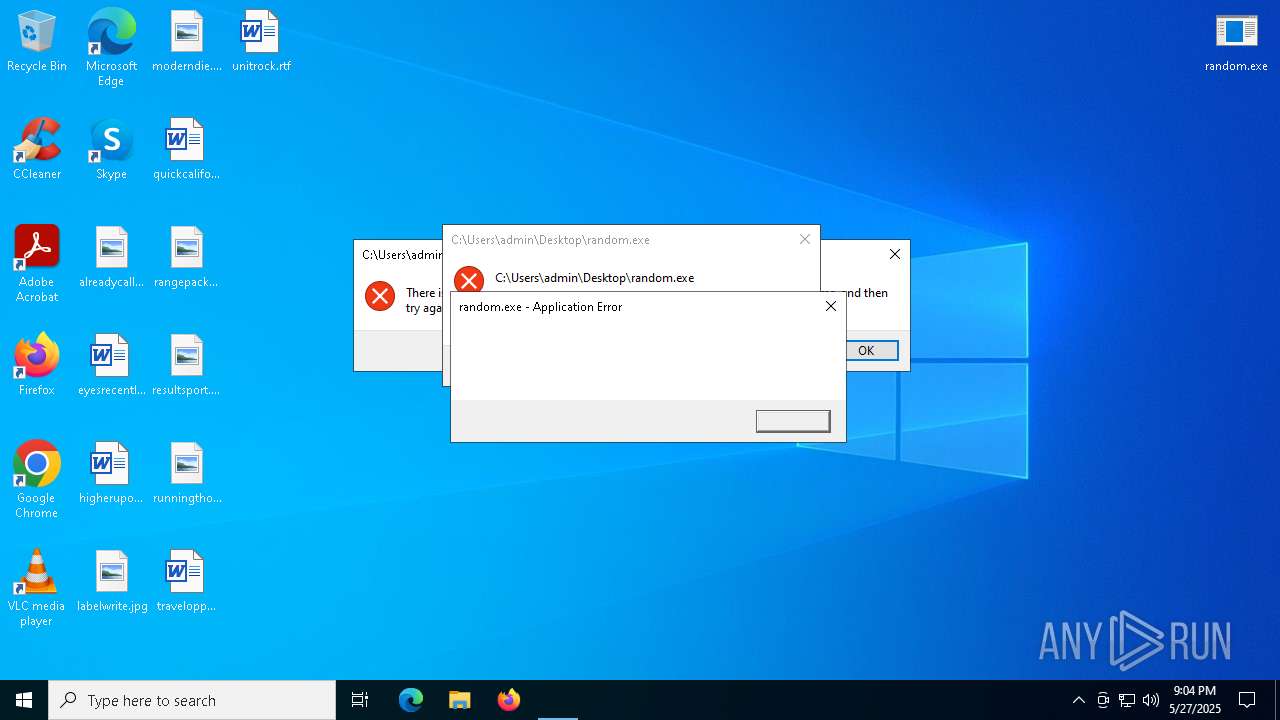Click OK in the rear error dialog
The height and width of the screenshot is (720, 1280).
866,350
